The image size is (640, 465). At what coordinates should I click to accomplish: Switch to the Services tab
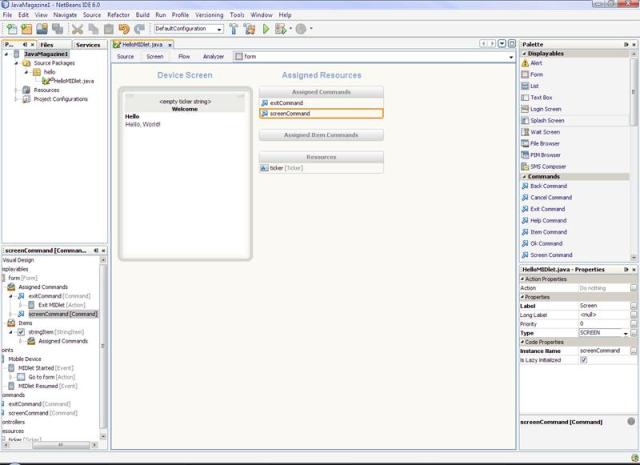(x=88, y=44)
